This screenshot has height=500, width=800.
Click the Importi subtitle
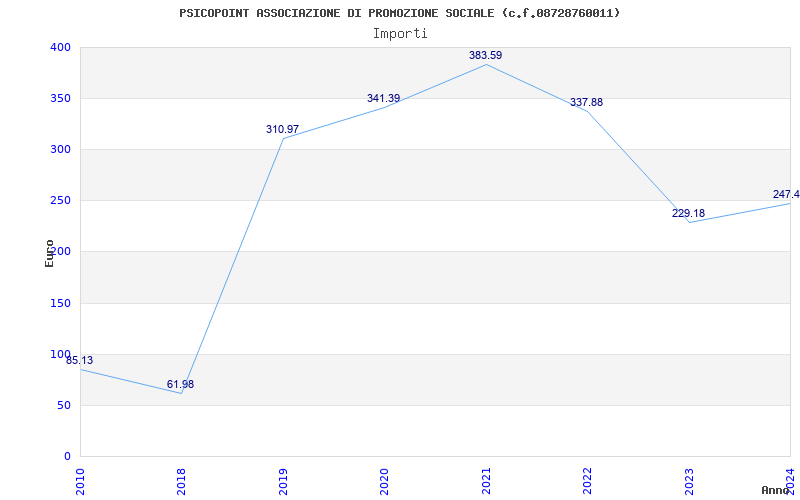click(x=400, y=34)
